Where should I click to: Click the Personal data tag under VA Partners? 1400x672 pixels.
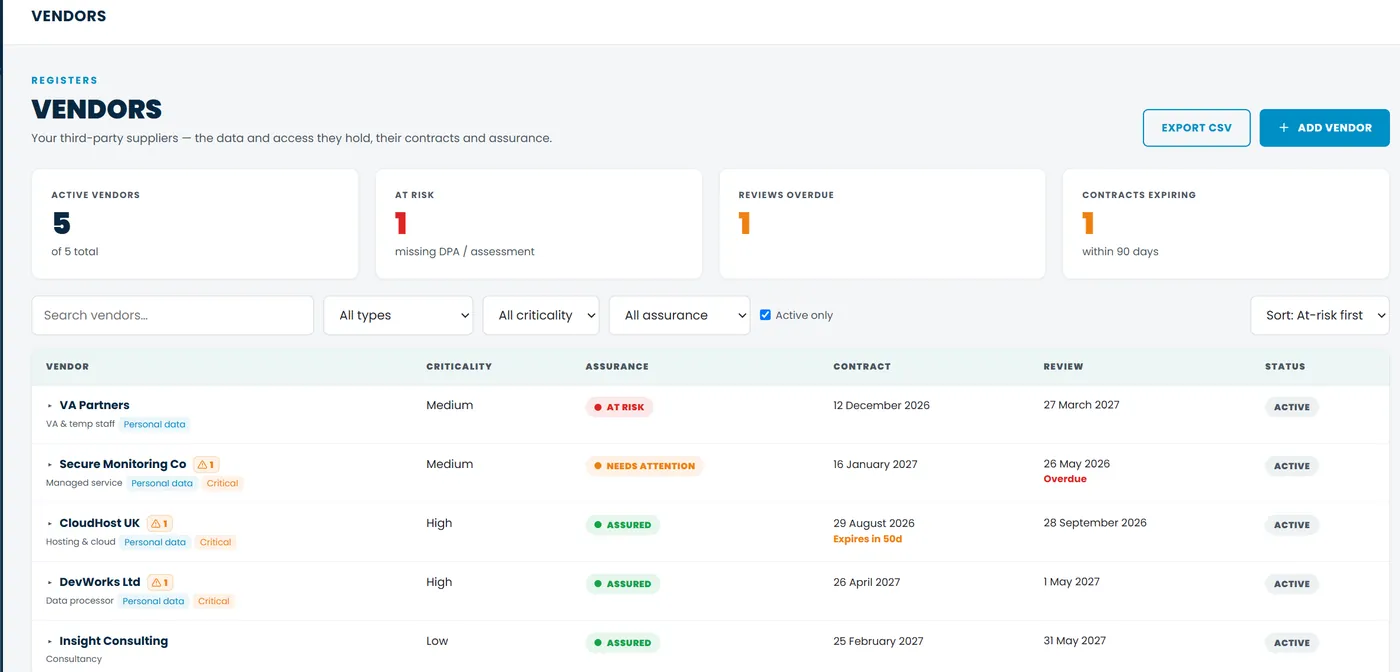pos(154,424)
